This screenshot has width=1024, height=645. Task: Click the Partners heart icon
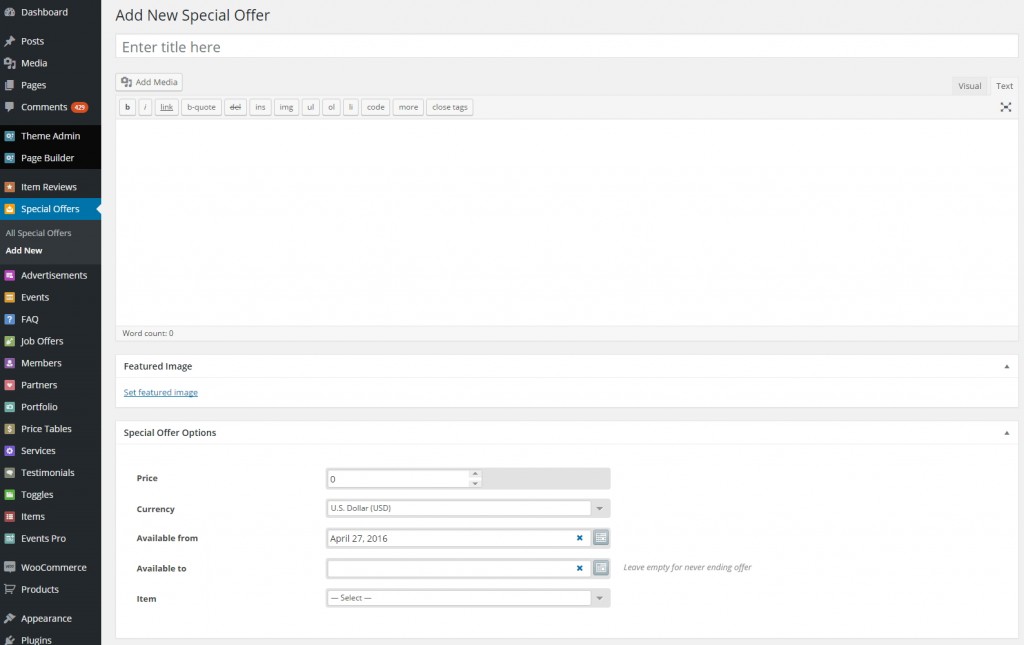(10, 385)
